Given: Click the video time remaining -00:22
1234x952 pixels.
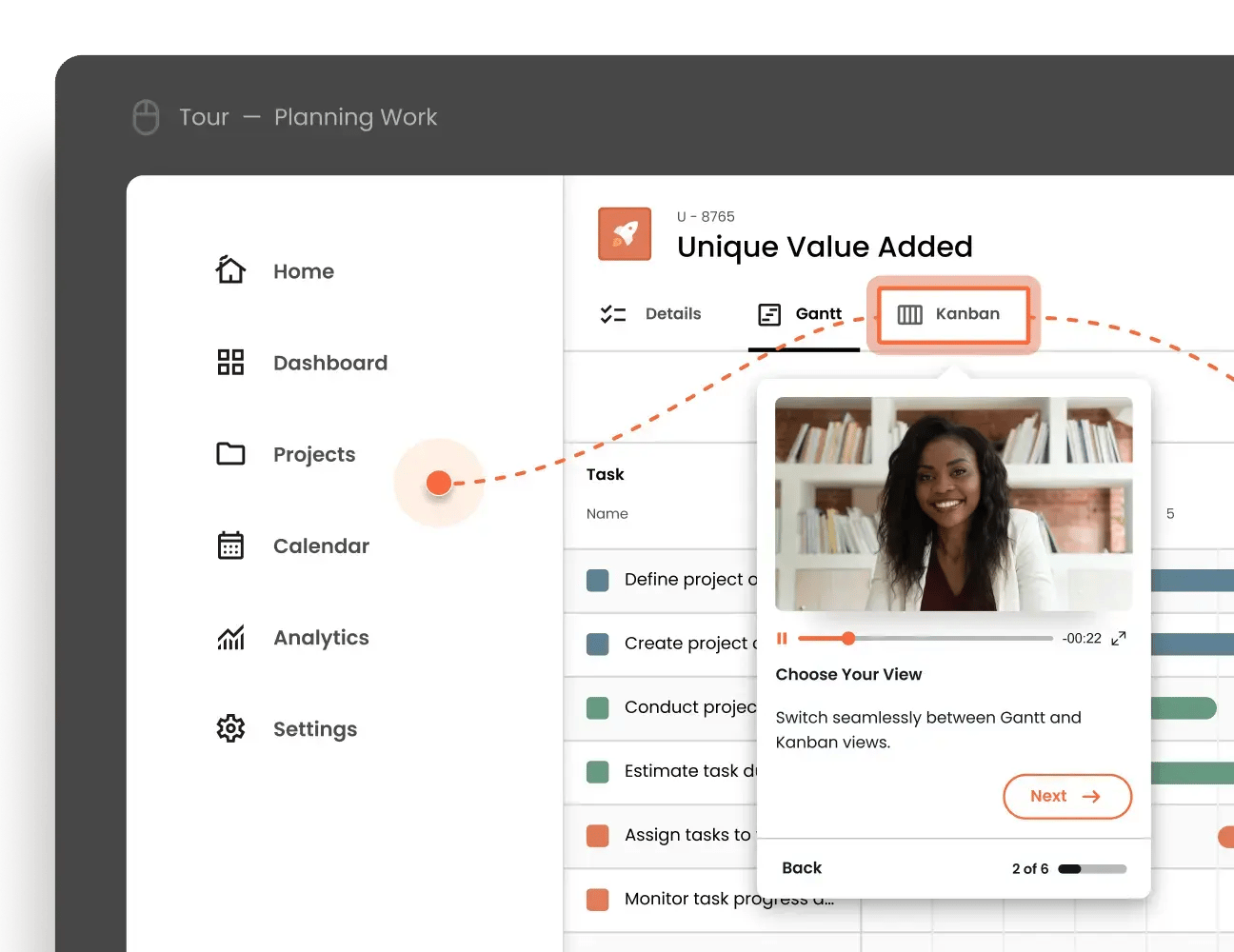Looking at the screenshot, I should tap(1082, 639).
